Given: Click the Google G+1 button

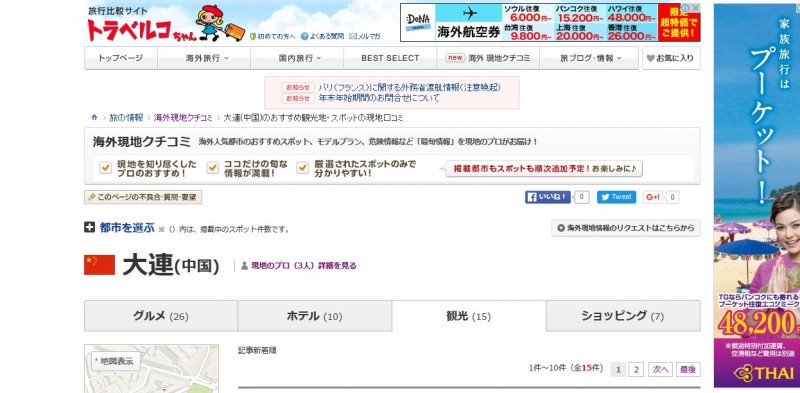Looking at the screenshot, I should (x=653, y=197).
